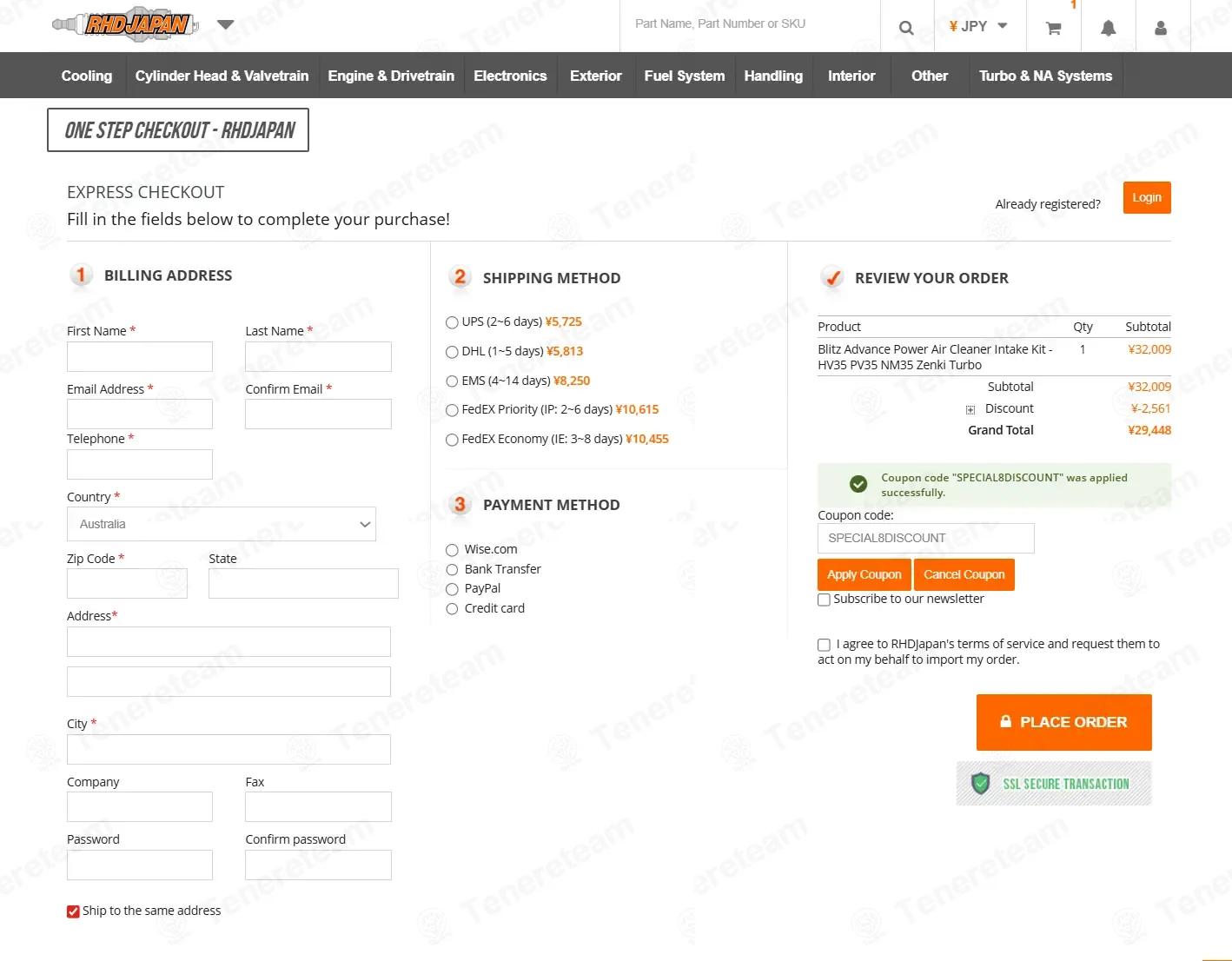Click the second Address line field
1232x961 pixels.
tap(229, 681)
